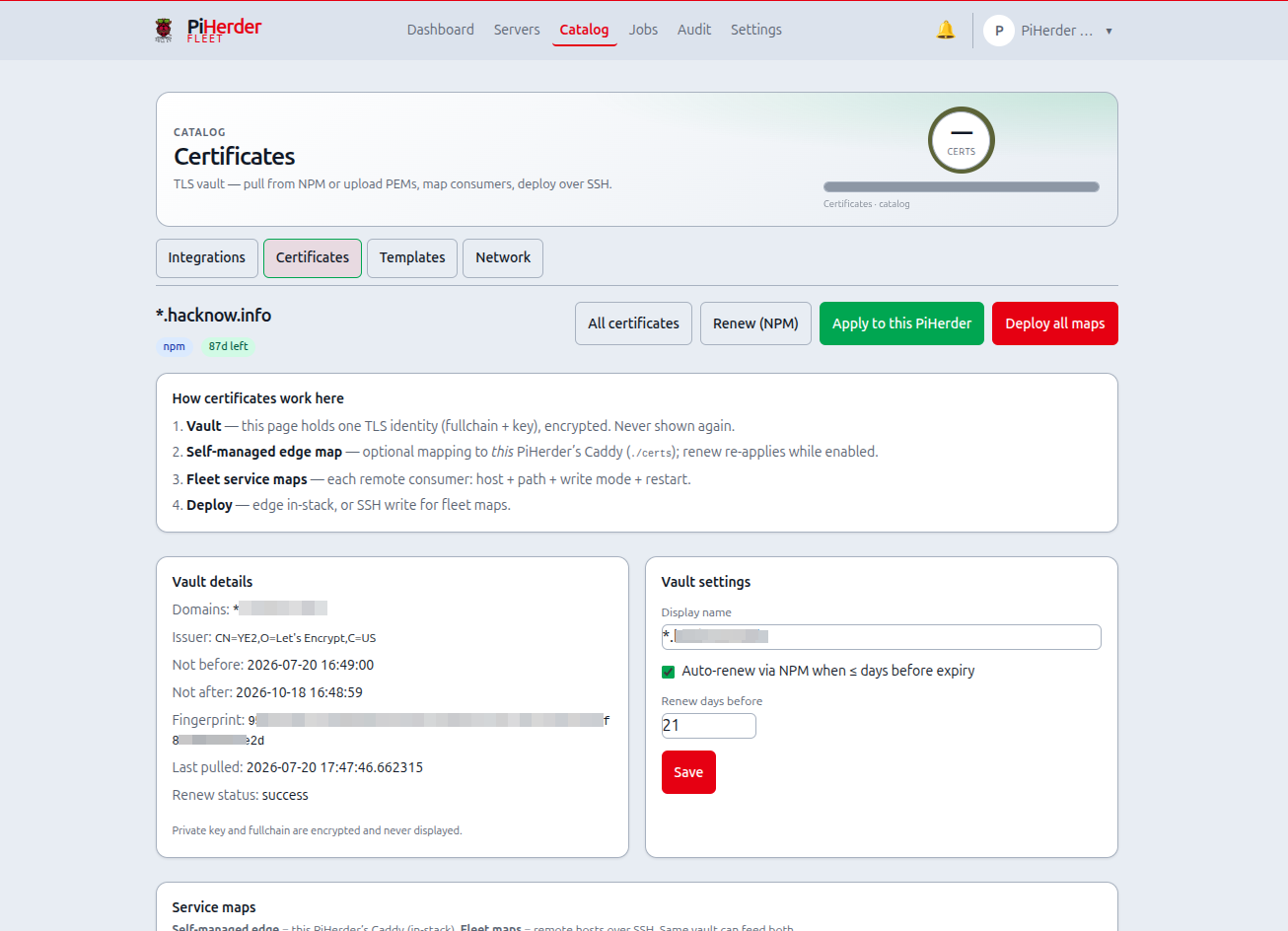Open the Dashboard nav item
The height and width of the screenshot is (931, 1288).
[441, 30]
